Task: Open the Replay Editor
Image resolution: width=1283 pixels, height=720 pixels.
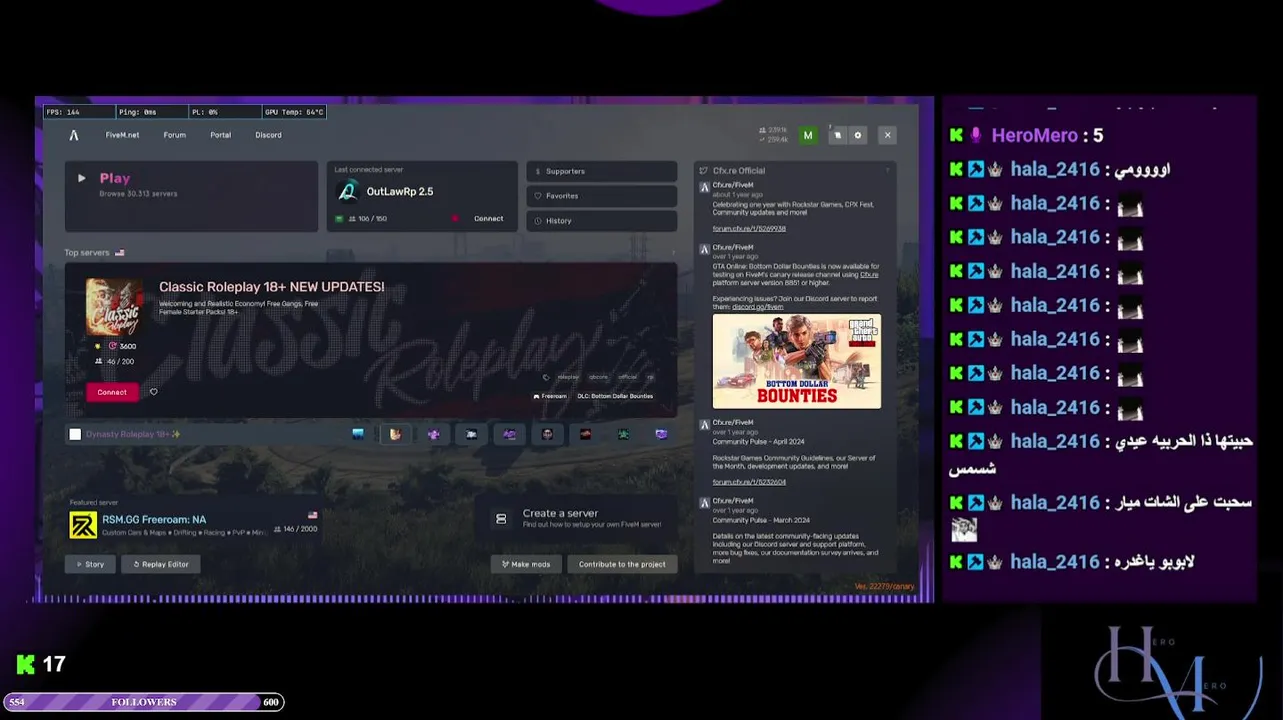Action: [x=161, y=564]
